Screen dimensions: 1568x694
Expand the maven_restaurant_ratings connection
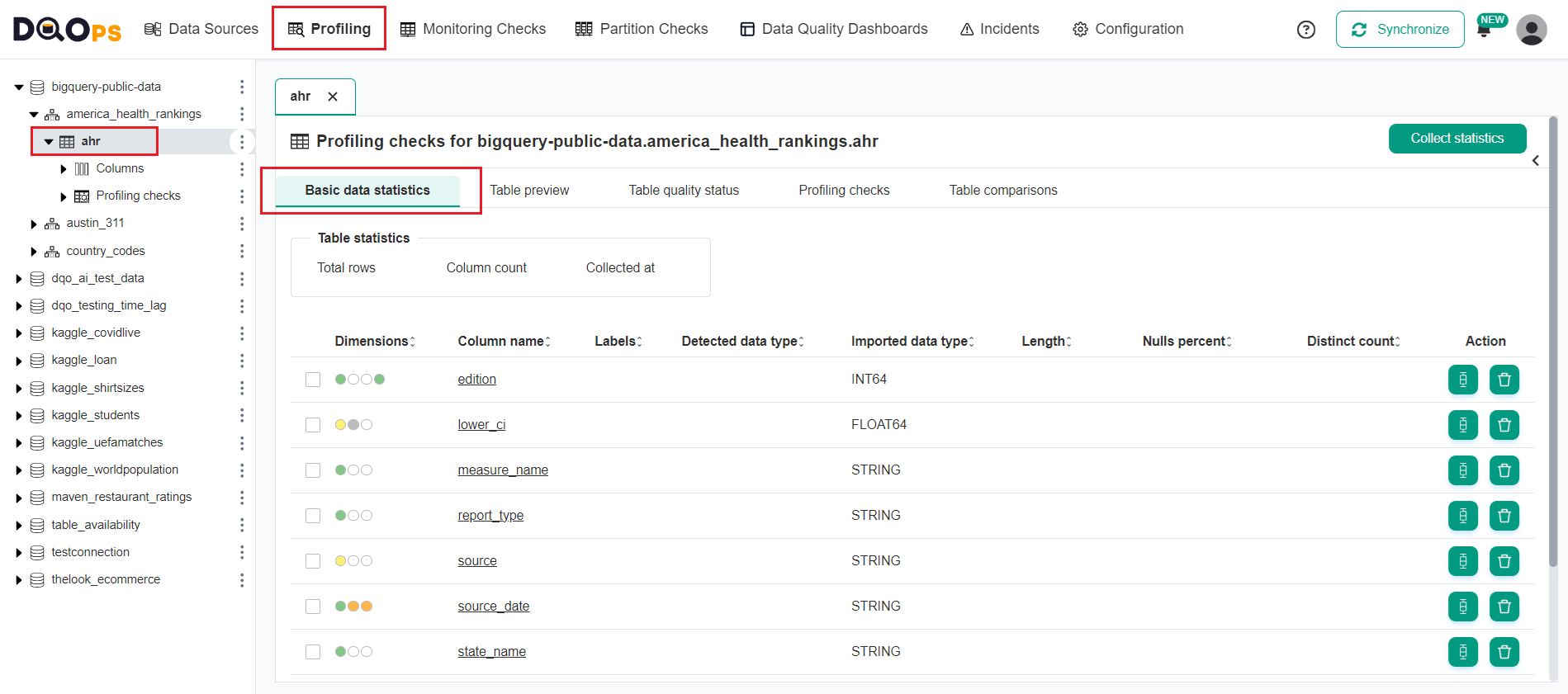(x=19, y=498)
